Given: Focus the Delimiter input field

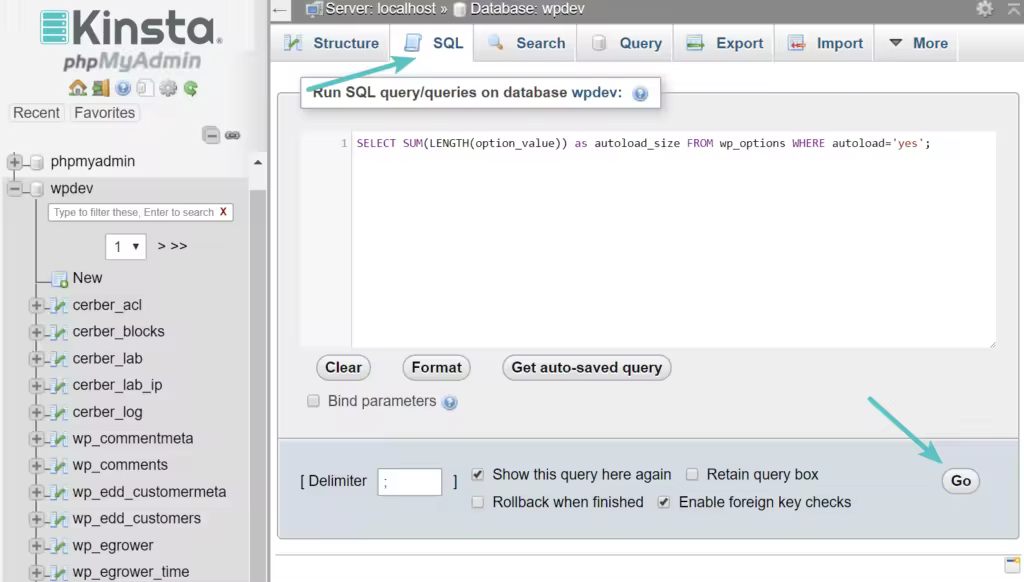Looking at the screenshot, I should tap(409, 482).
